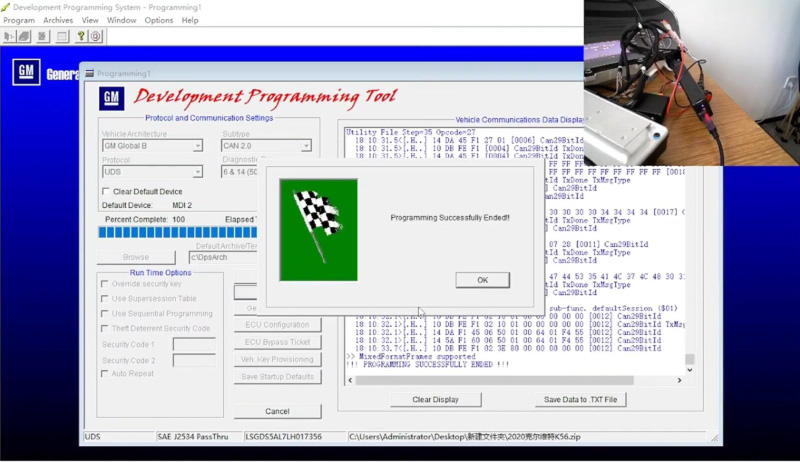
Task: Check Theft Deterrent Security Code box
Action: pos(105,328)
